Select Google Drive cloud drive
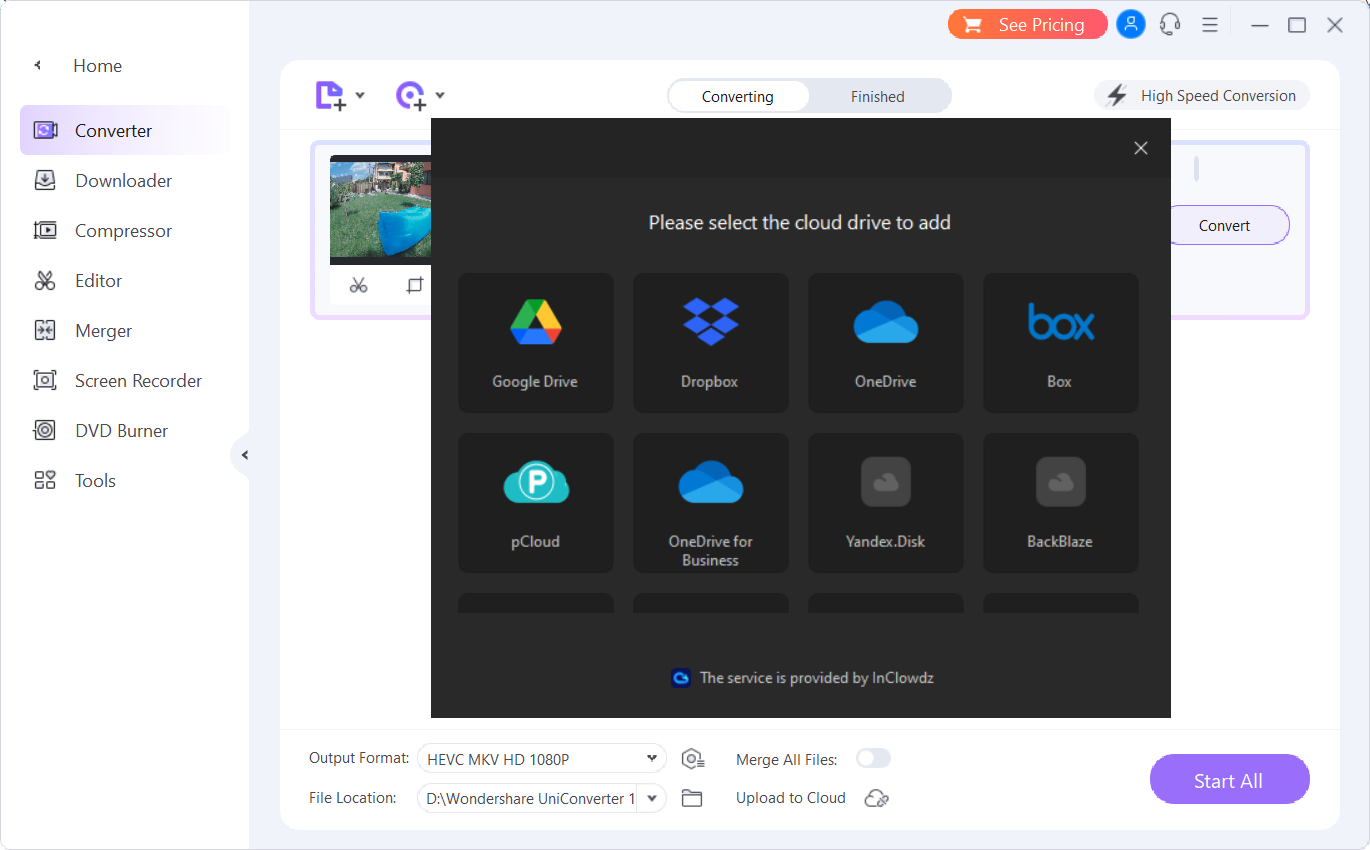Screen dimensions: 1370x850 click(535, 343)
